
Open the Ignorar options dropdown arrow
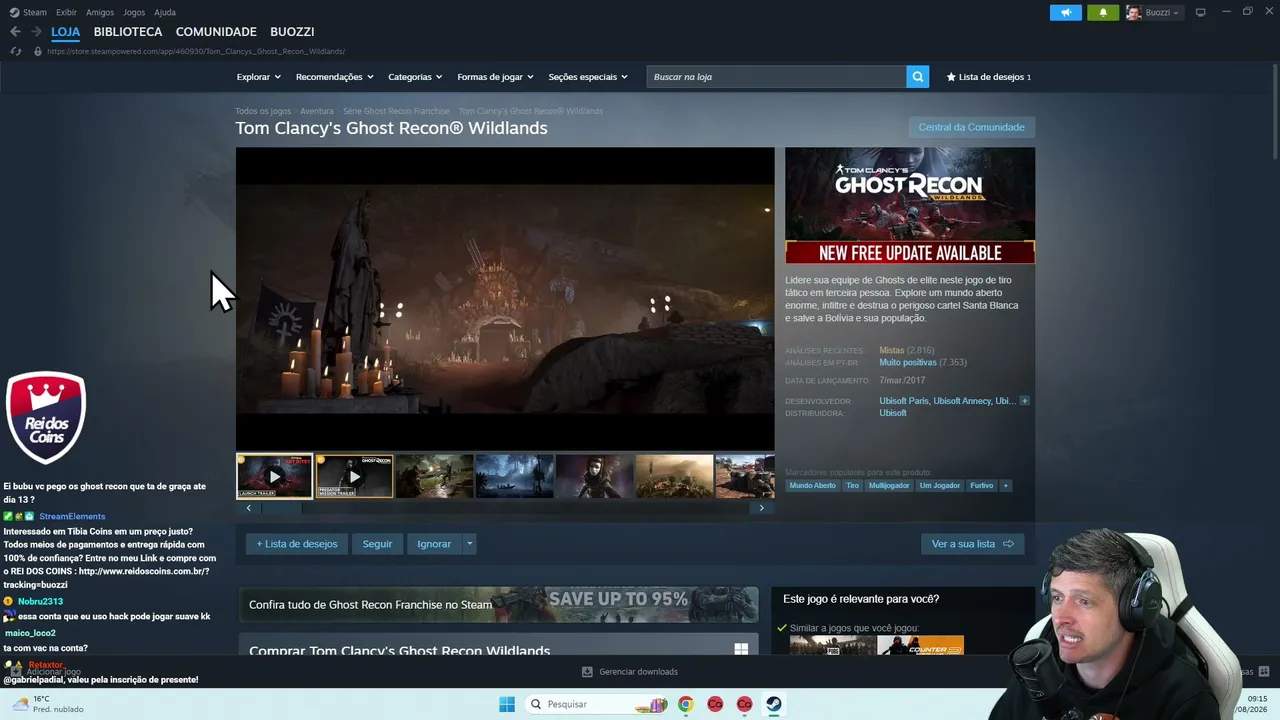pyautogui.click(x=469, y=544)
